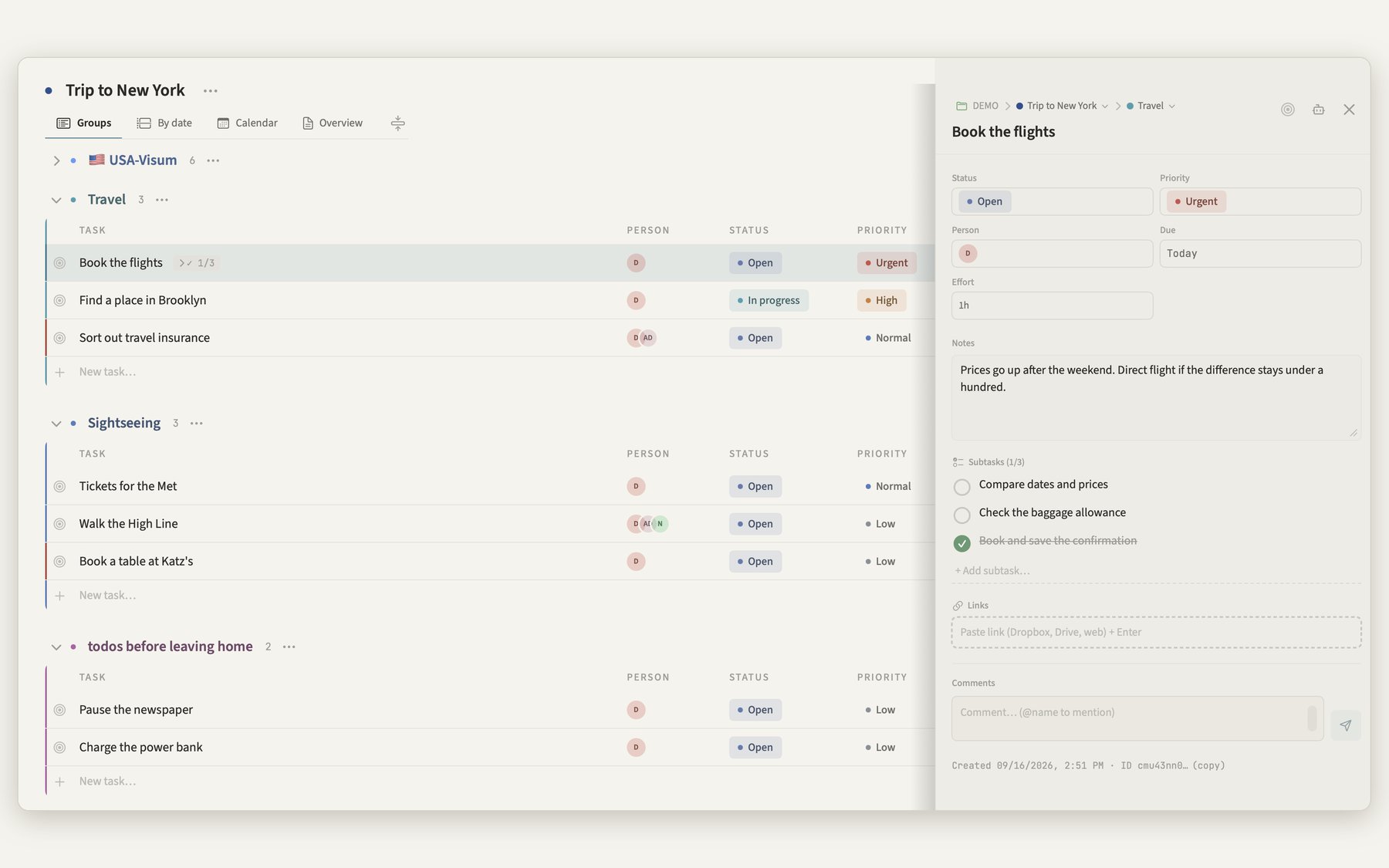The image size is (1389, 868).
Task: Collapse the Sightseeing group
Action: (56, 424)
